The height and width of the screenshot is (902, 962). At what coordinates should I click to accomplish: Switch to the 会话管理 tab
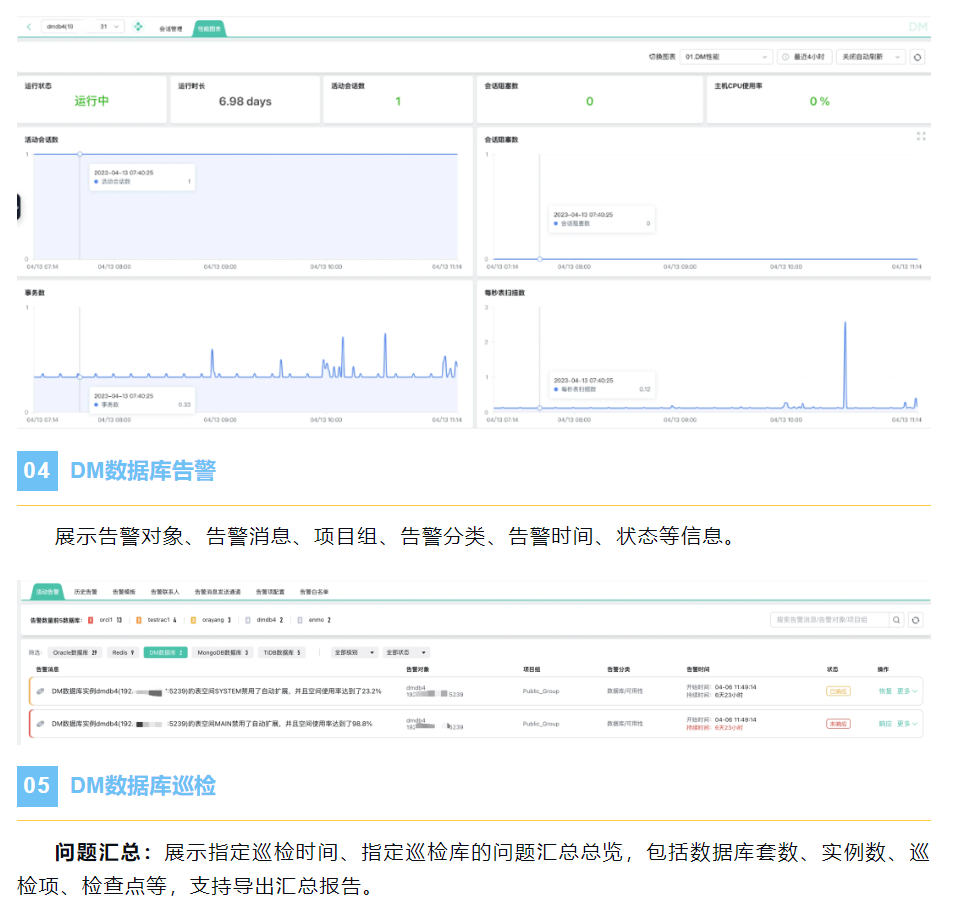170,29
